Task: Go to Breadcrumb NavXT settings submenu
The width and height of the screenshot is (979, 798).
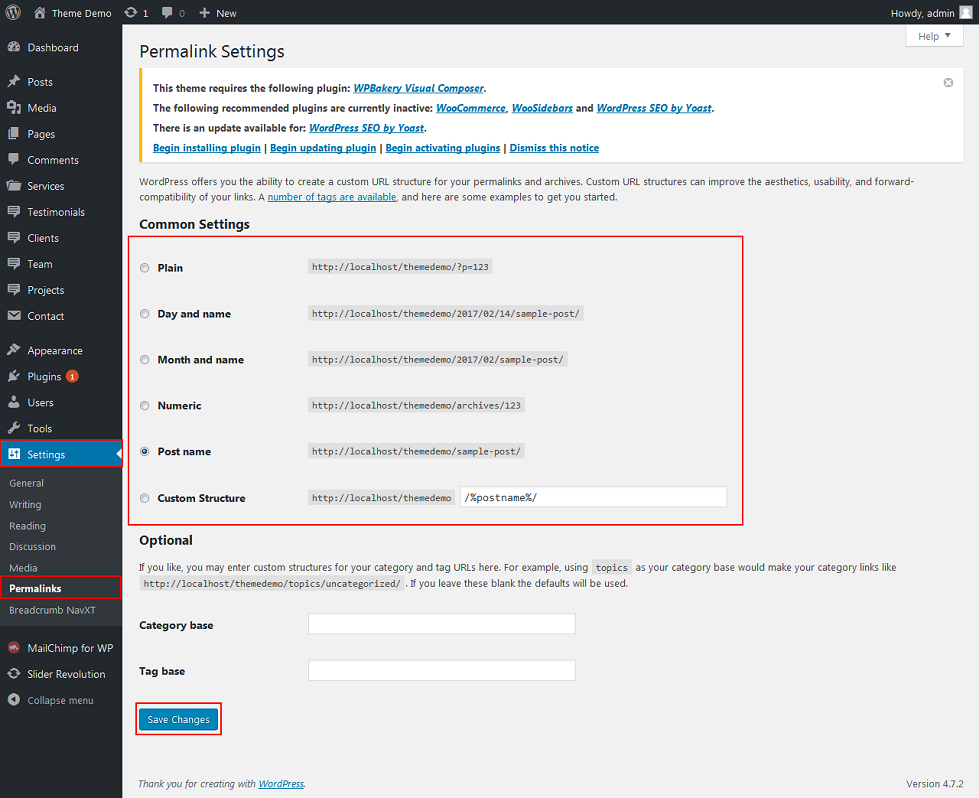Action: coord(51,610)
